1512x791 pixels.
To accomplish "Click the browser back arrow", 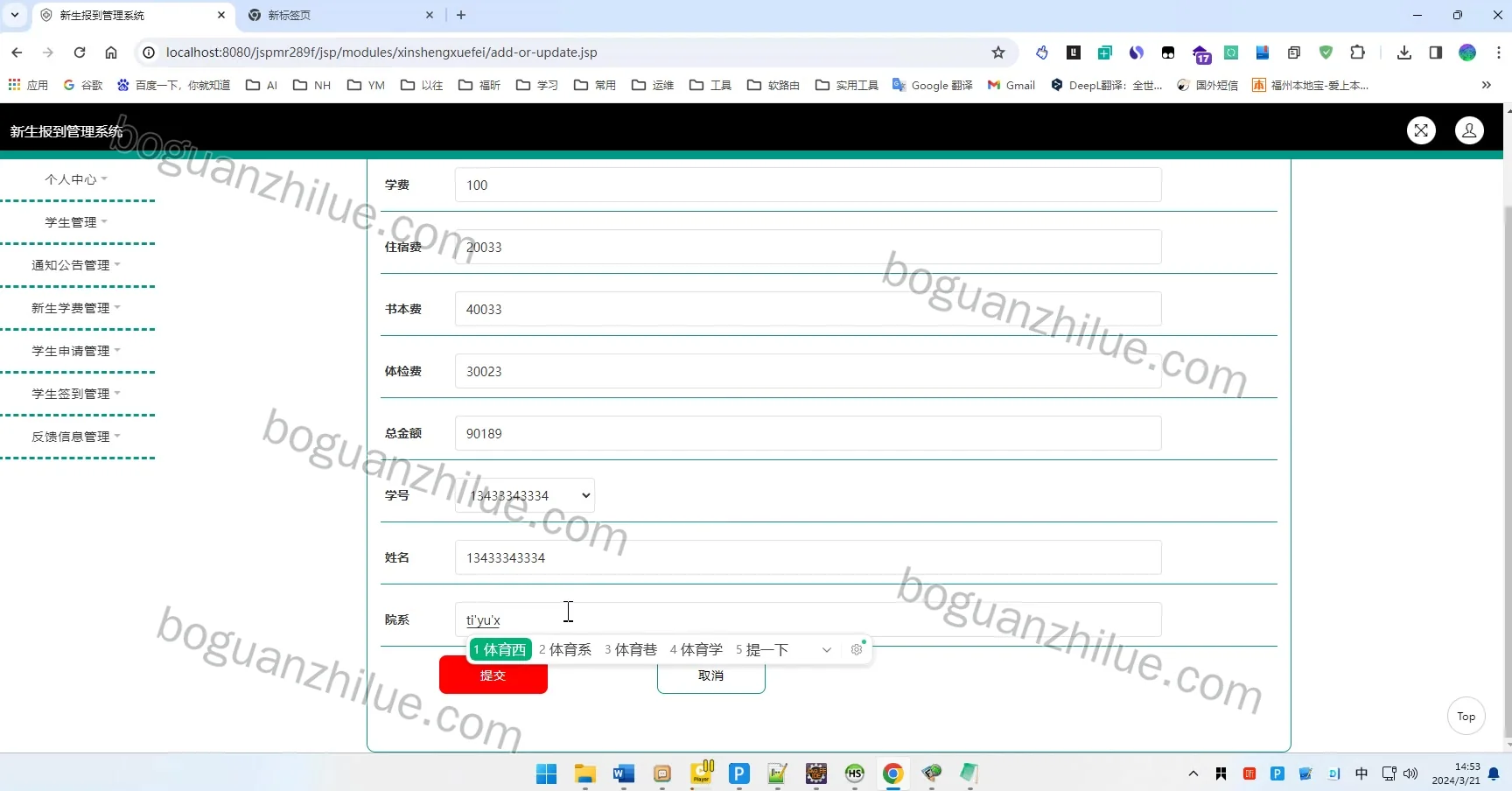I will [17, 52].
